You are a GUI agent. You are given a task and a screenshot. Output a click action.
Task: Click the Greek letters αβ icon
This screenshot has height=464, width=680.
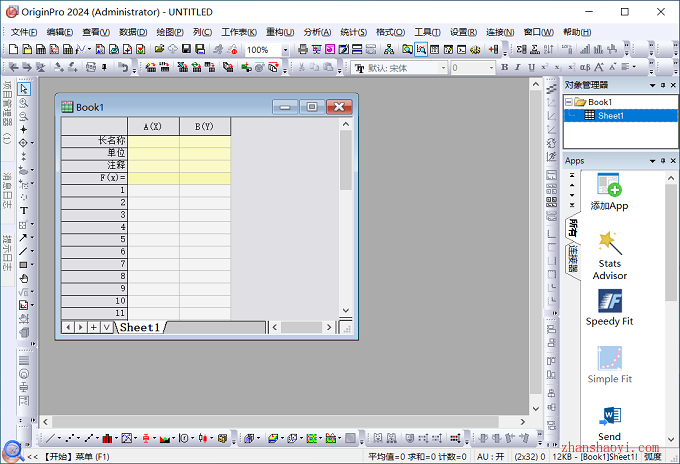(x=585, y=67)
